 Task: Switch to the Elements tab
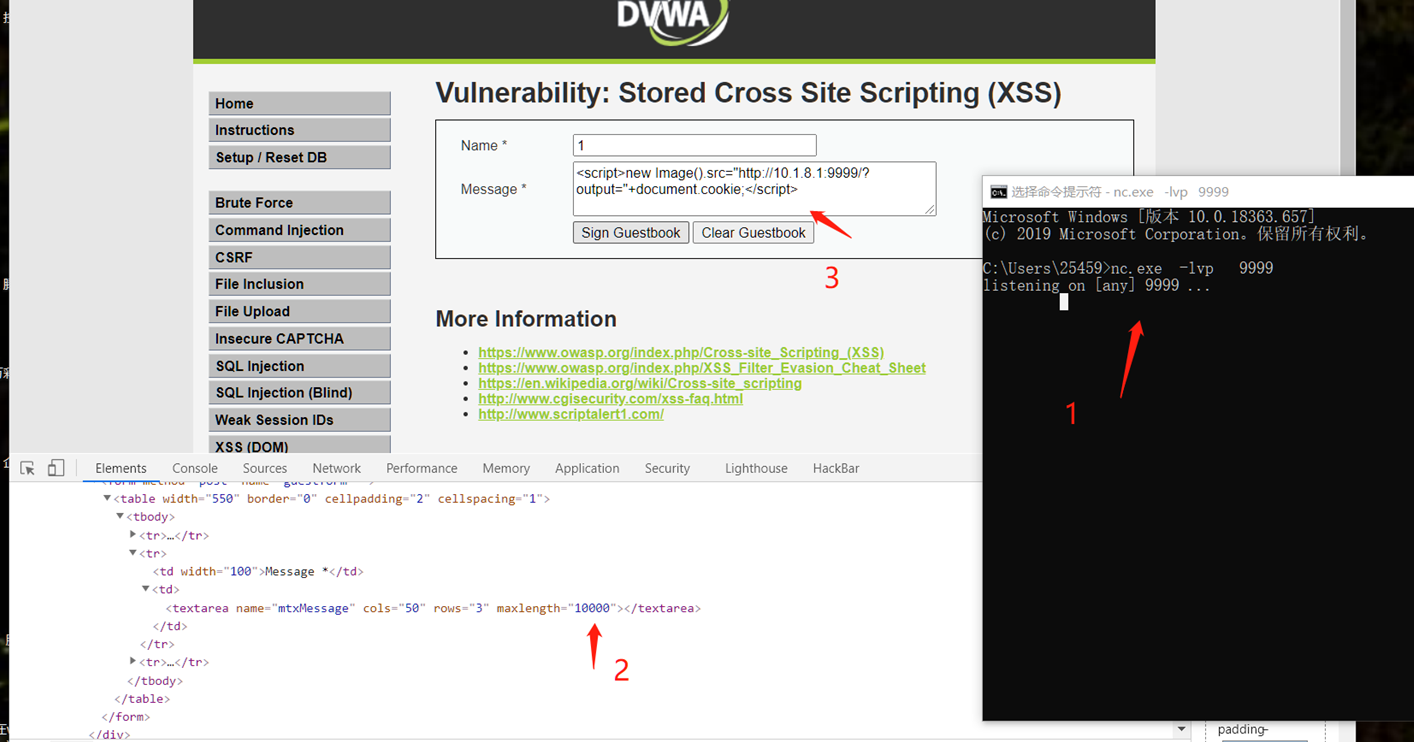[121, 468]
